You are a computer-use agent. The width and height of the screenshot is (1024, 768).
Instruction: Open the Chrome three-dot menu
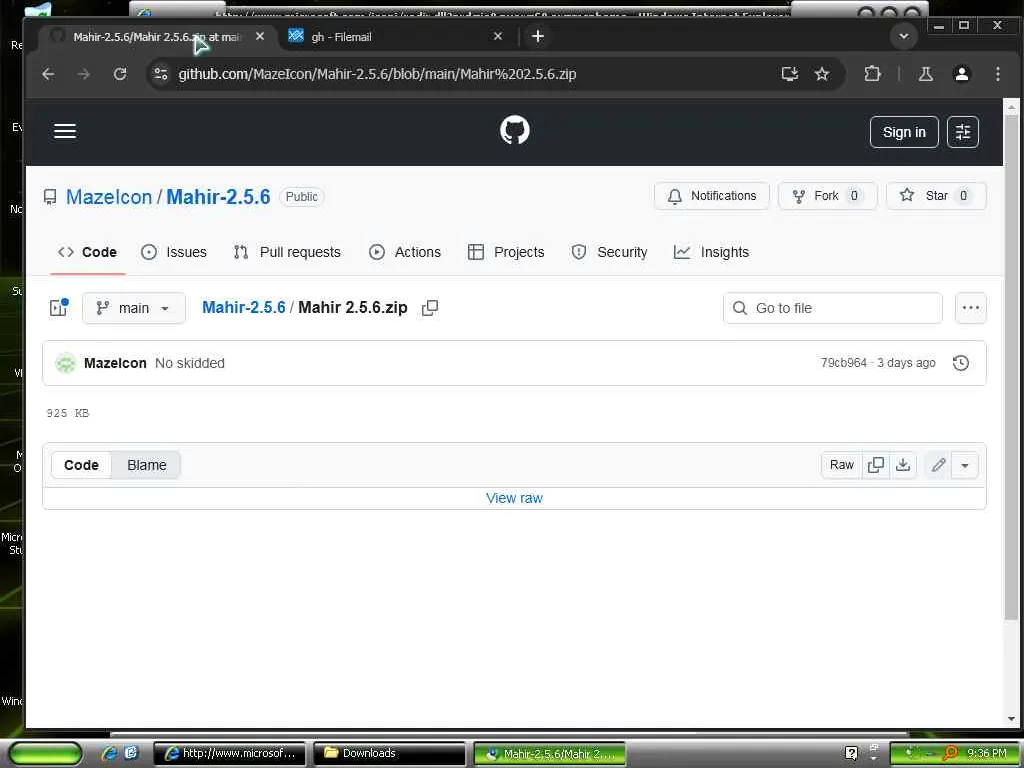pos(998,74)
